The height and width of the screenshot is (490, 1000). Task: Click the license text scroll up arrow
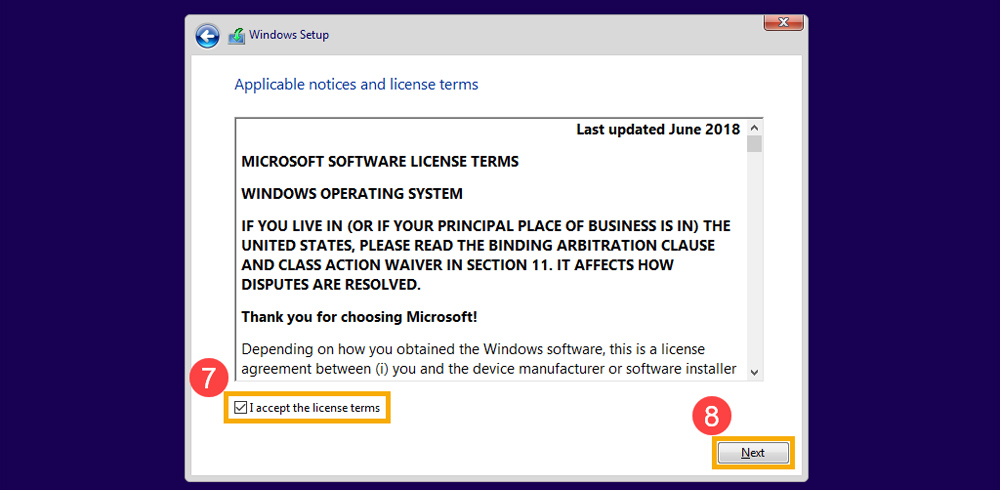(755, 128)
